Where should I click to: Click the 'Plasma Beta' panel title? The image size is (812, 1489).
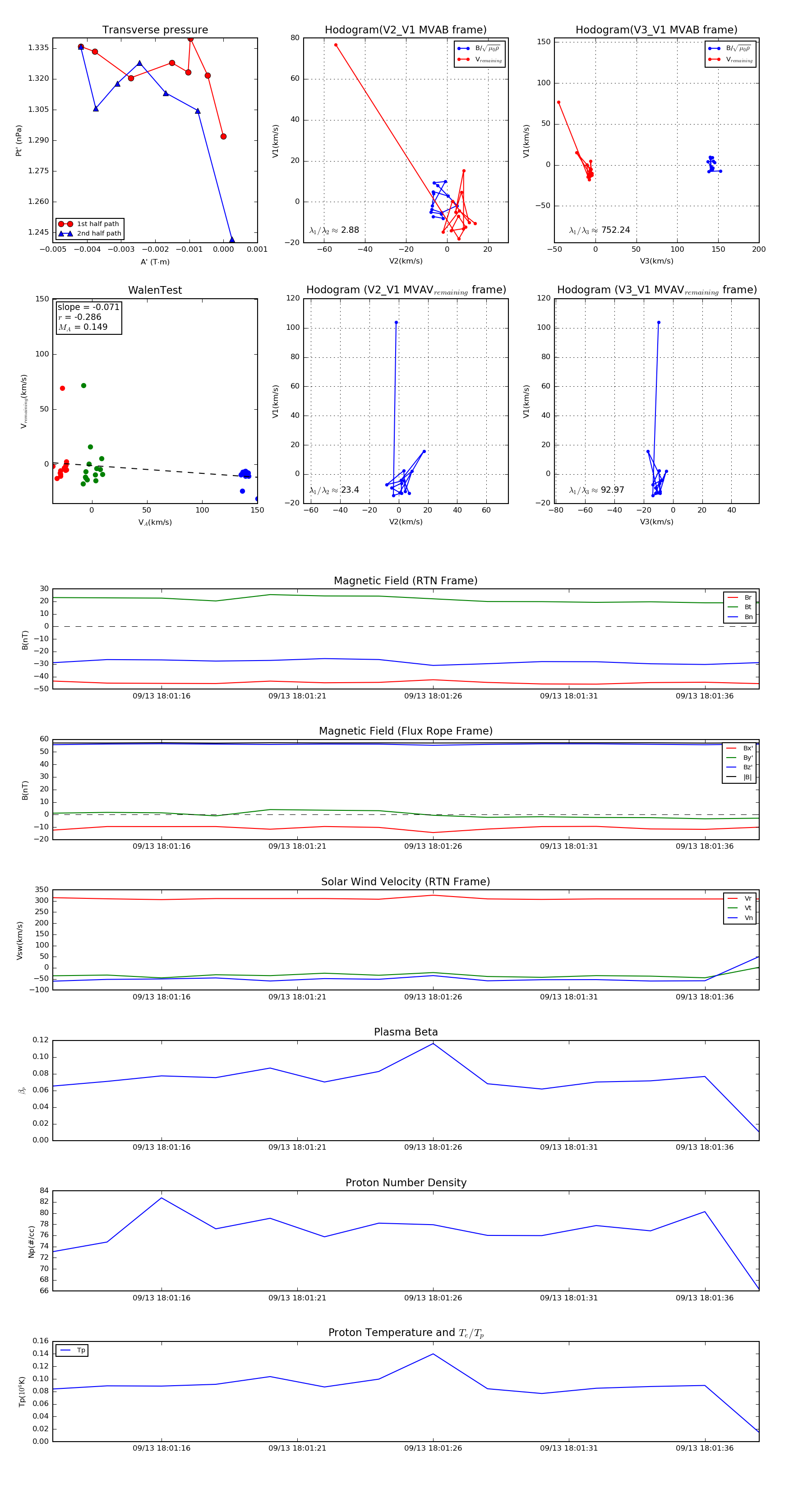[406, 1032]
